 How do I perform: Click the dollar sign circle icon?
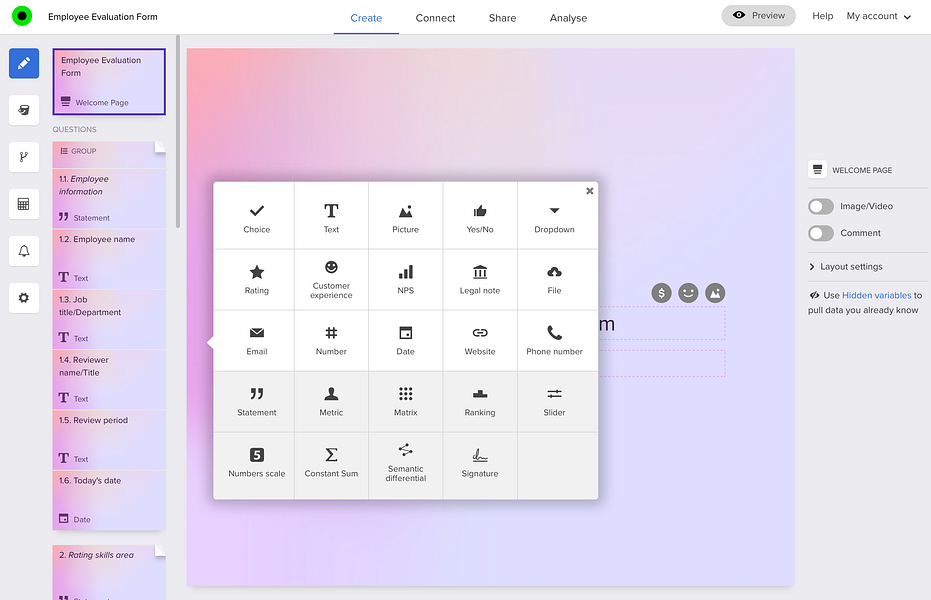pos(661,293)
